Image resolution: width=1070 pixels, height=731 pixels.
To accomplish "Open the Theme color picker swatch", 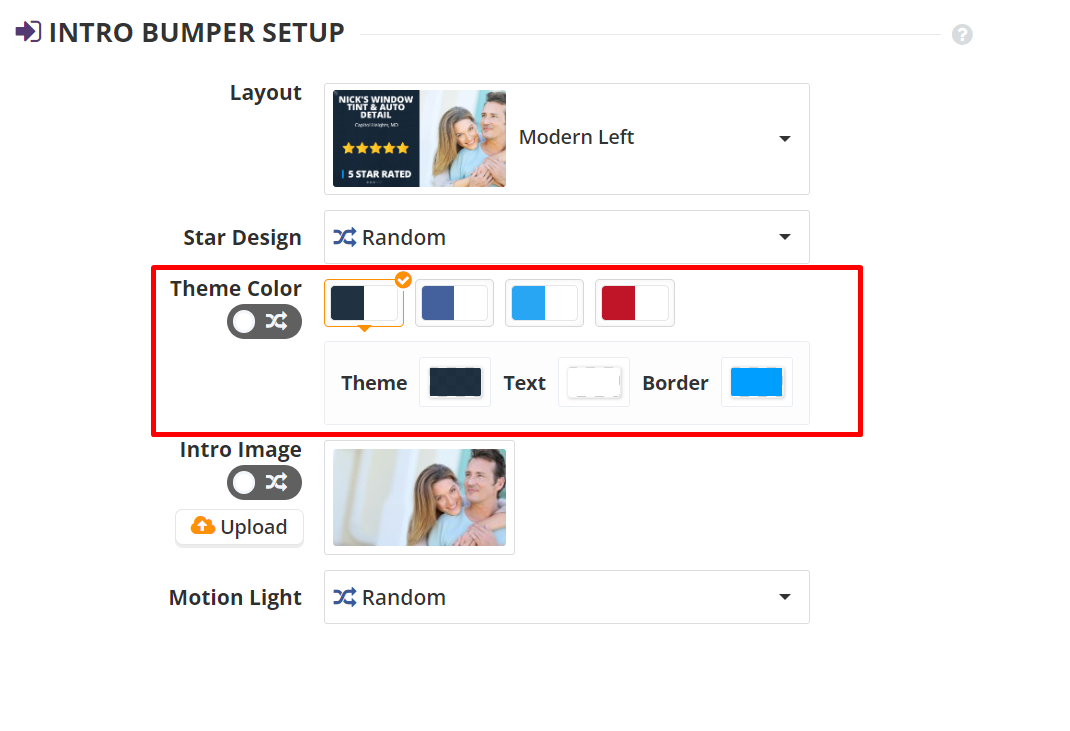I will pyautogui.click(x=455, y=382).
